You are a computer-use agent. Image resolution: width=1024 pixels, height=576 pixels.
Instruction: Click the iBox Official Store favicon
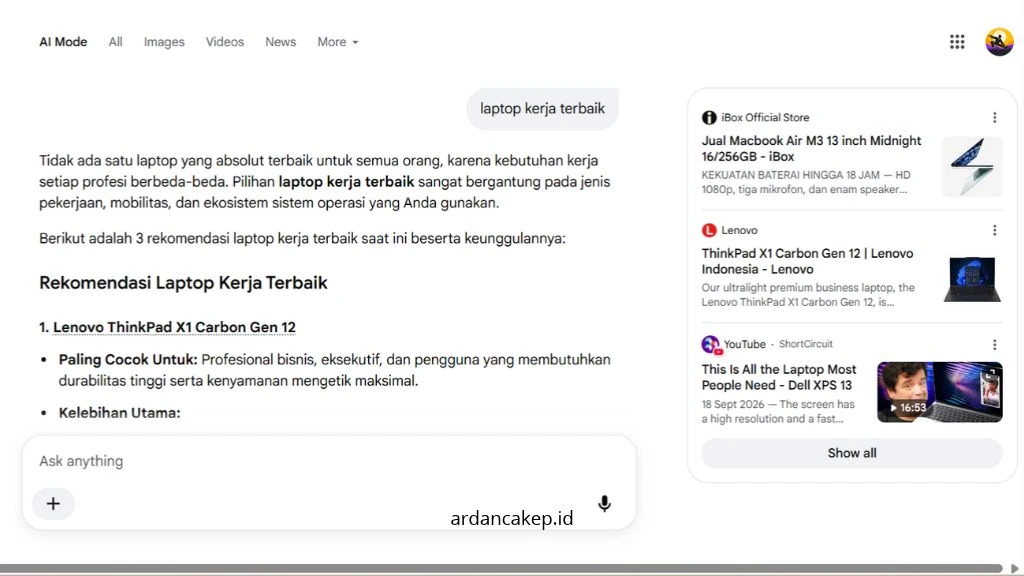tap(709, 118)
